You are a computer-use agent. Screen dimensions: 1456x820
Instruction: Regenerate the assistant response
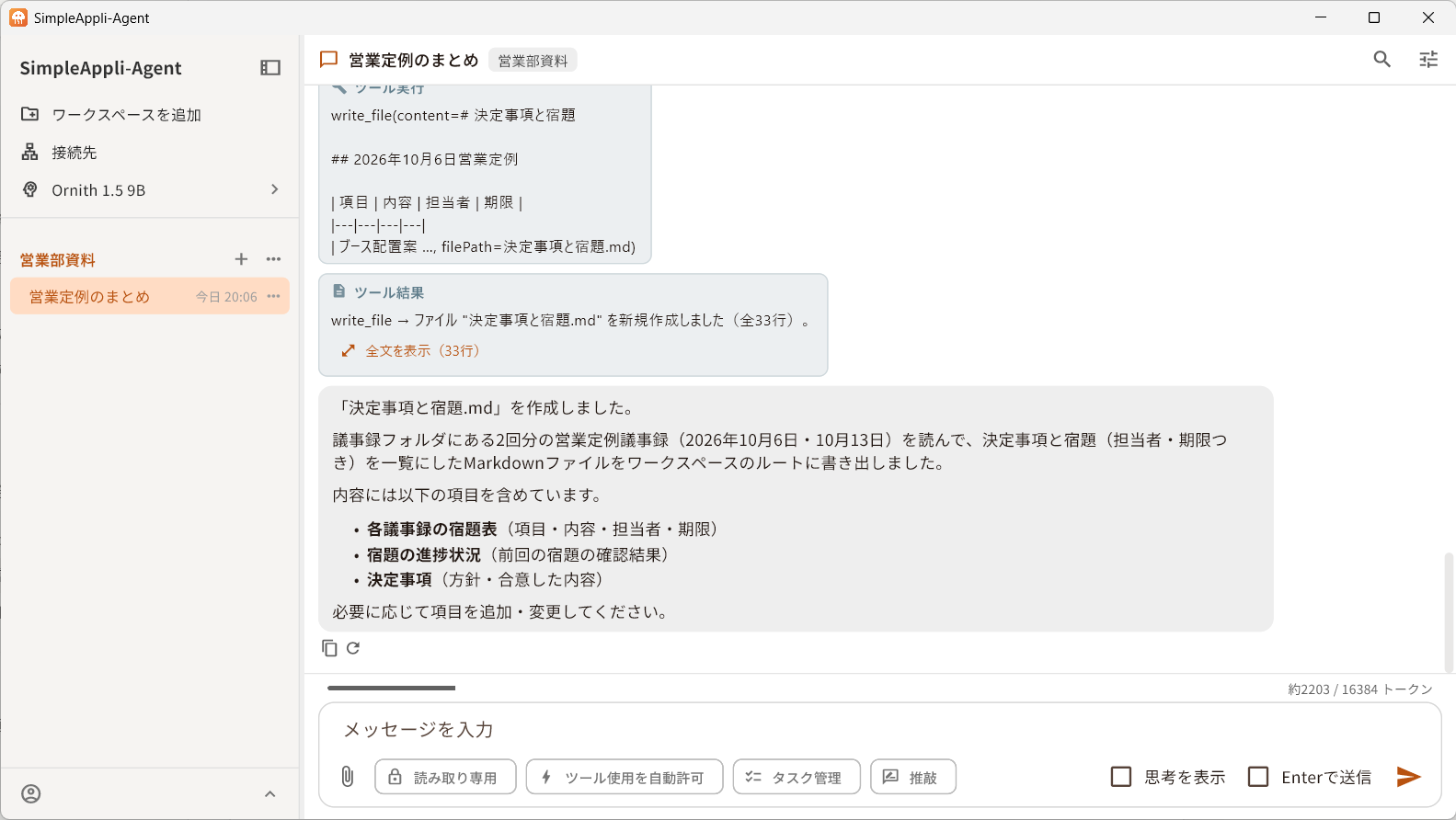353,648
